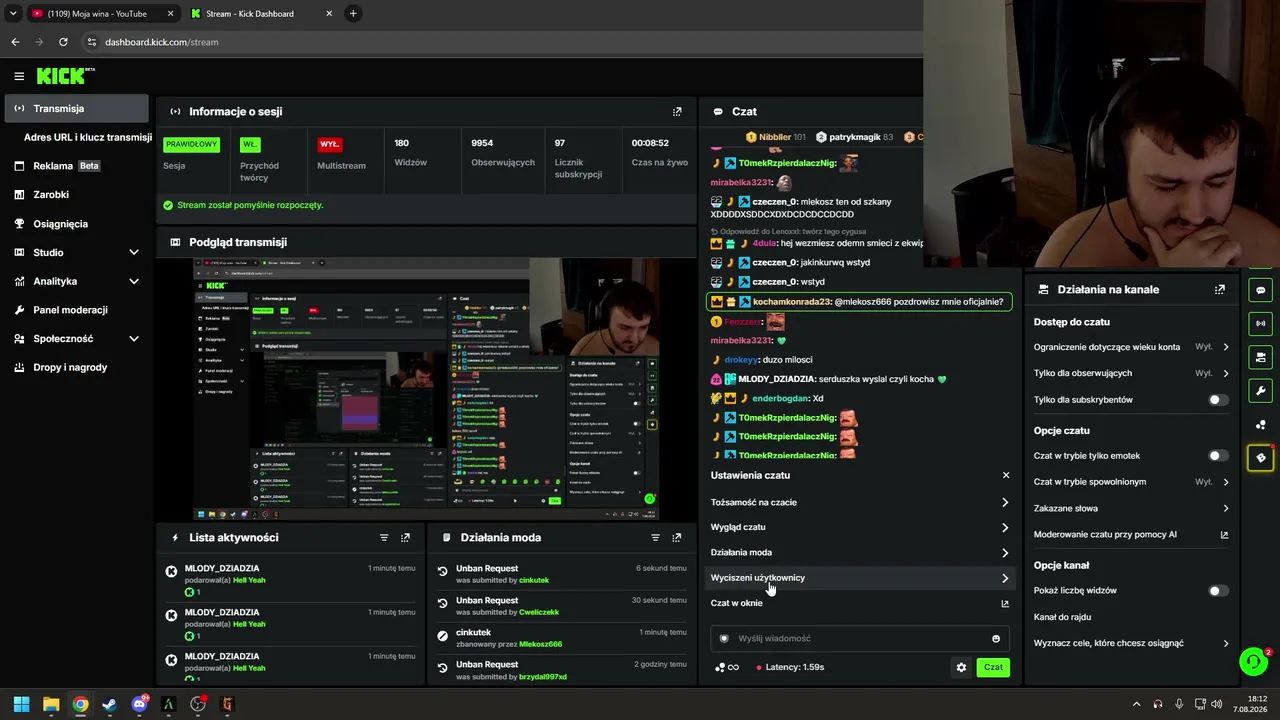This screenshot has width=1280, height=720.
Task: Toggle Pokaż liczbę widzów switch
Action: coord(1218,591)
